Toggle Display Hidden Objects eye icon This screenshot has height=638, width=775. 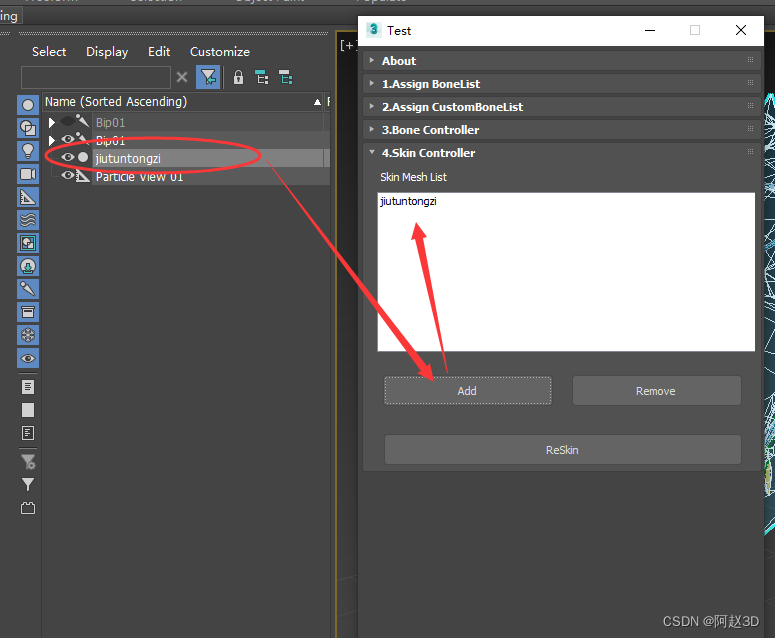(28, 358)
